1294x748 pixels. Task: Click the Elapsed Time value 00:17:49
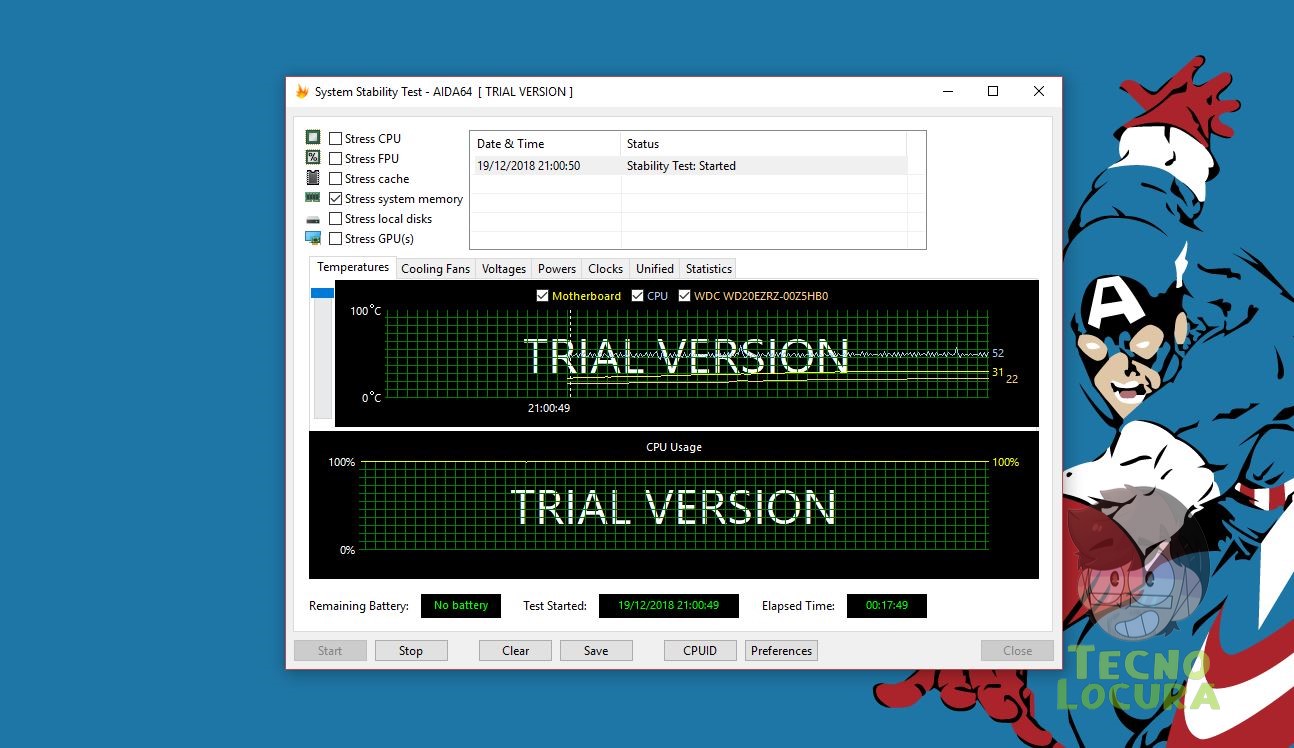887,606
